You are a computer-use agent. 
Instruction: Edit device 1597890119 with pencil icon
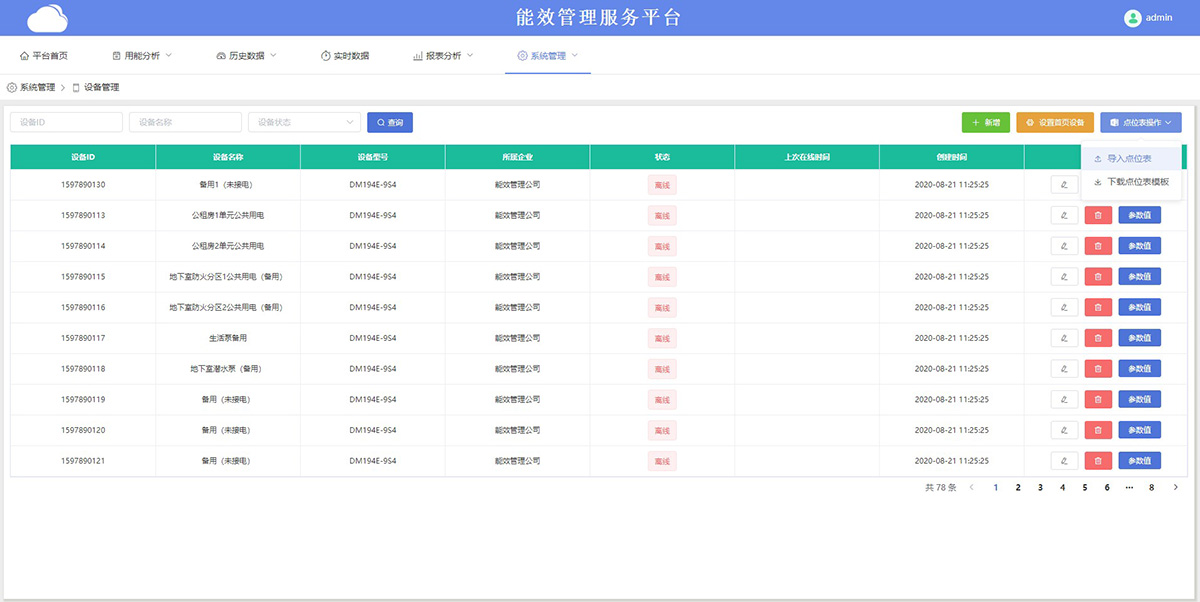(x=1065, y=399)
